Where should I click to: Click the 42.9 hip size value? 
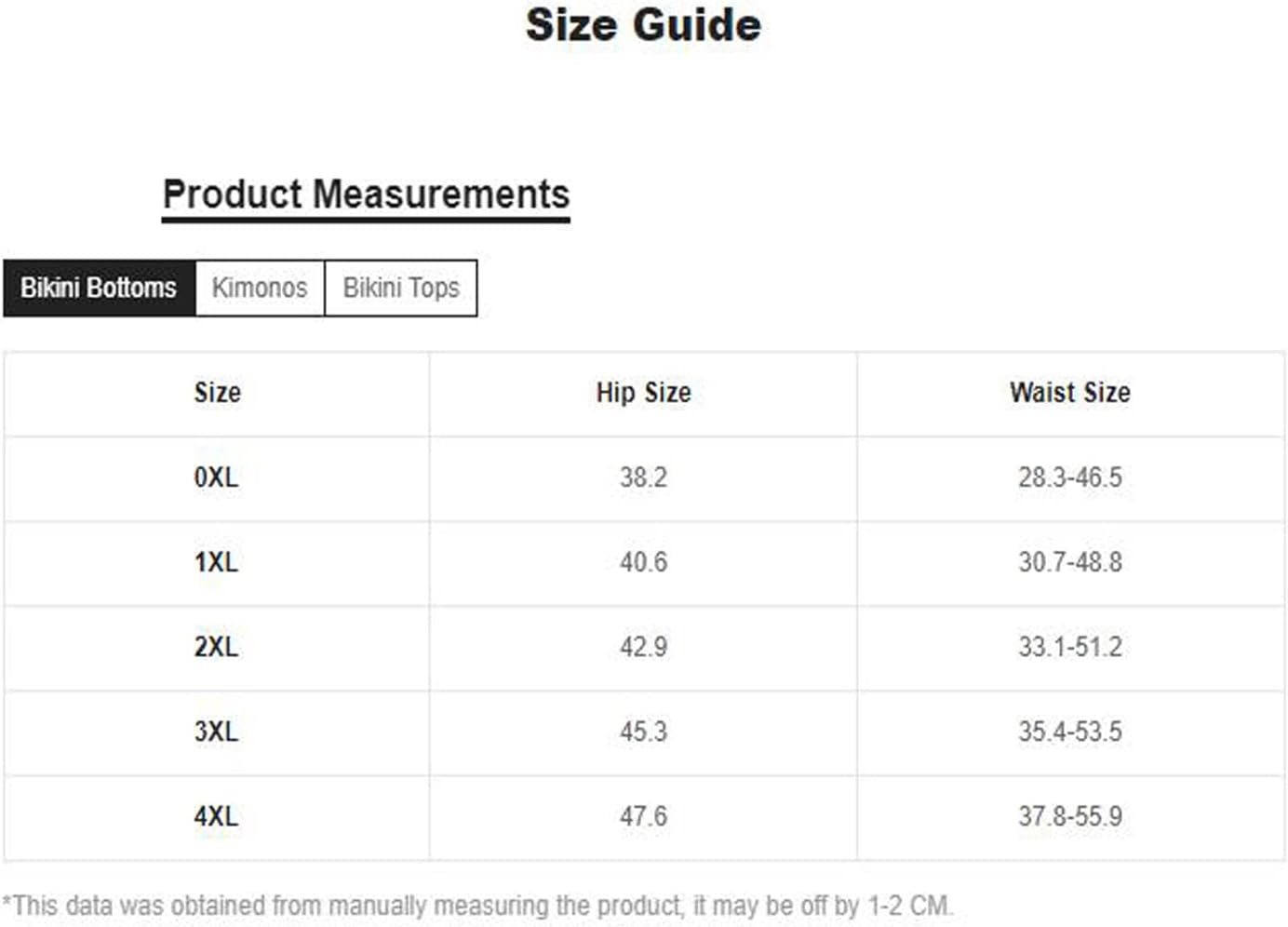[x=643, y=647]
